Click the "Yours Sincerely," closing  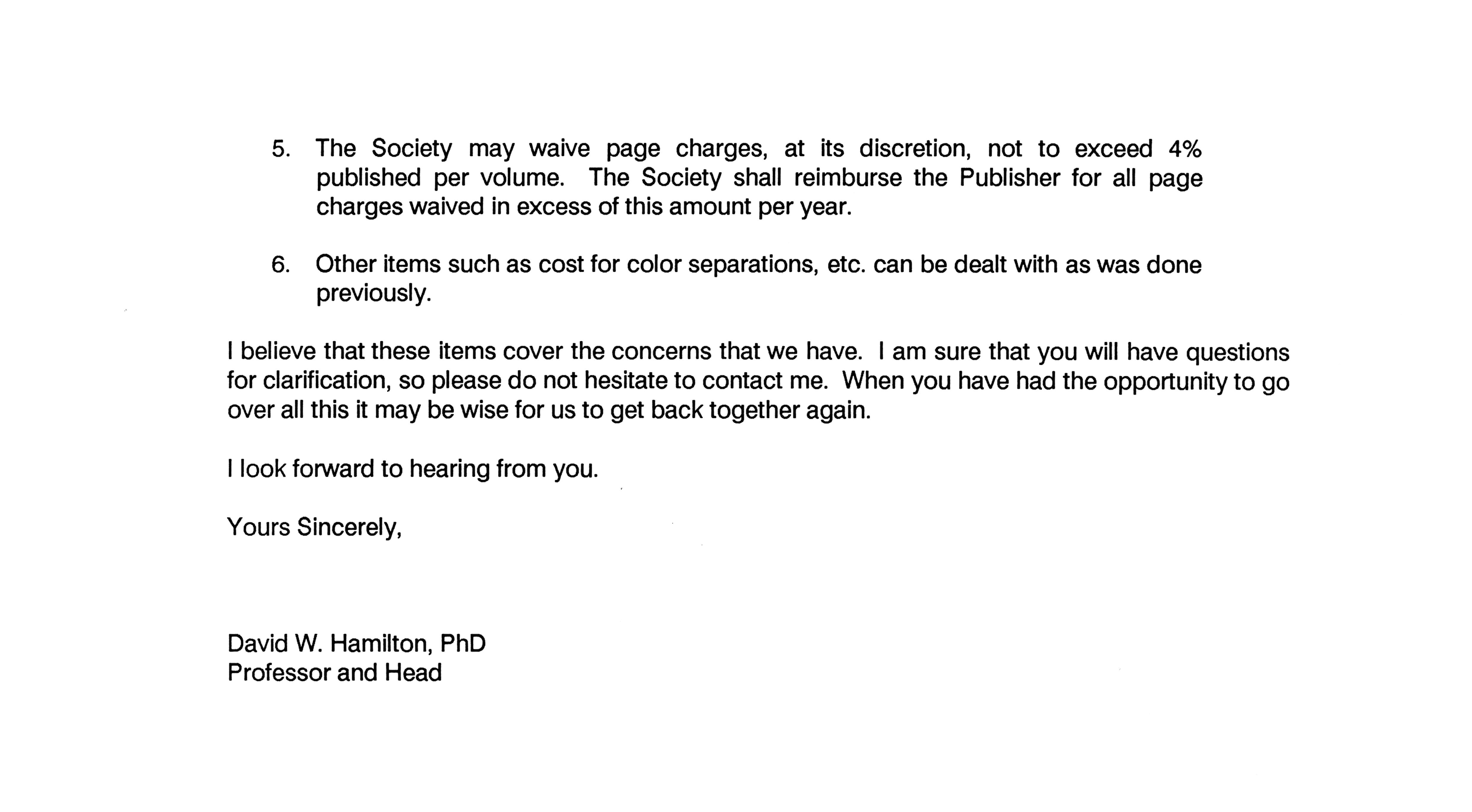(314, 527)
